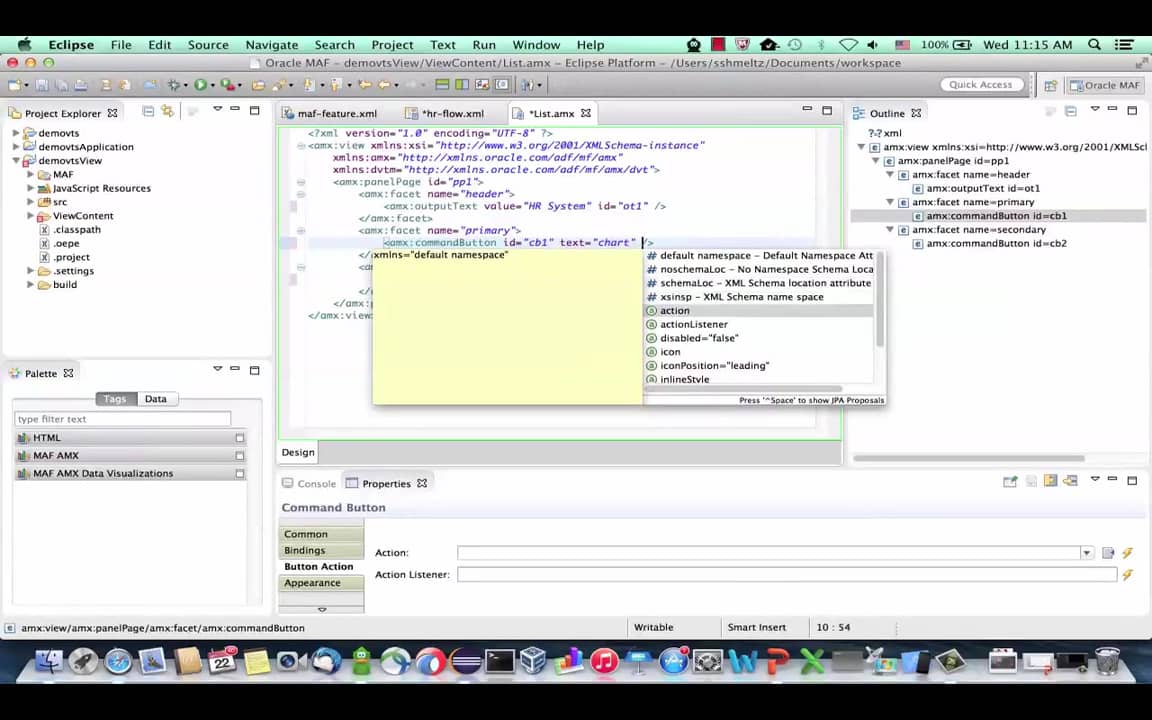Toggle the HTML palette drawer pin
The image size is (1152, 720).
[x=240, y=438]
